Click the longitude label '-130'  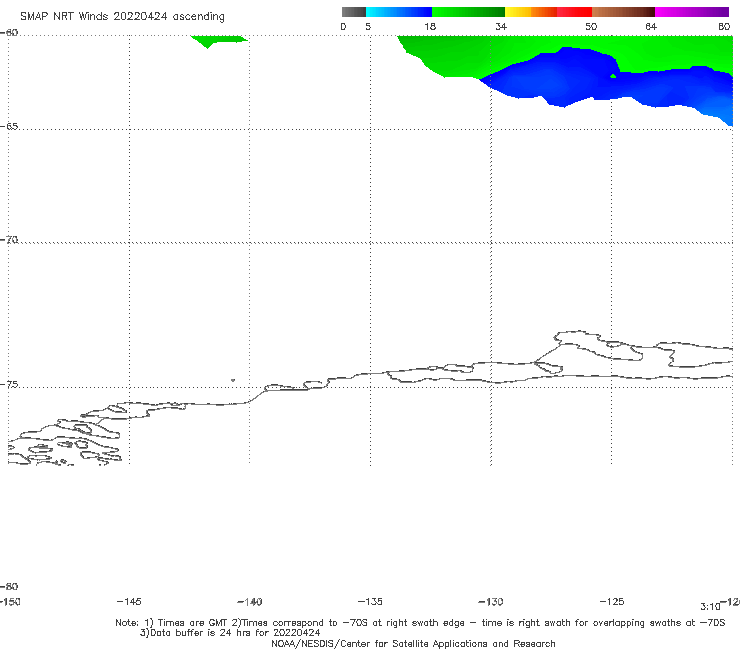point(491,601)
